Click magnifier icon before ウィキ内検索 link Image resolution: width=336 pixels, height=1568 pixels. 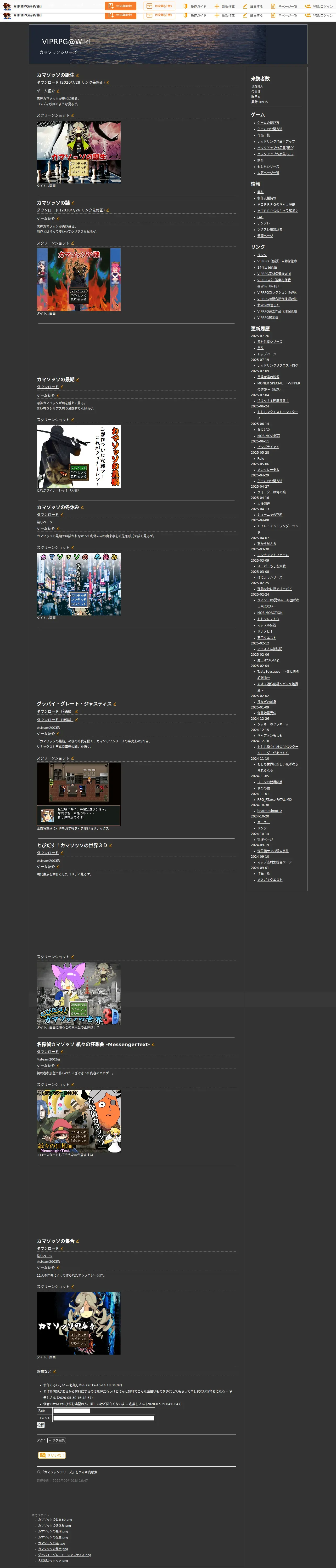(x=38, y=1472)
